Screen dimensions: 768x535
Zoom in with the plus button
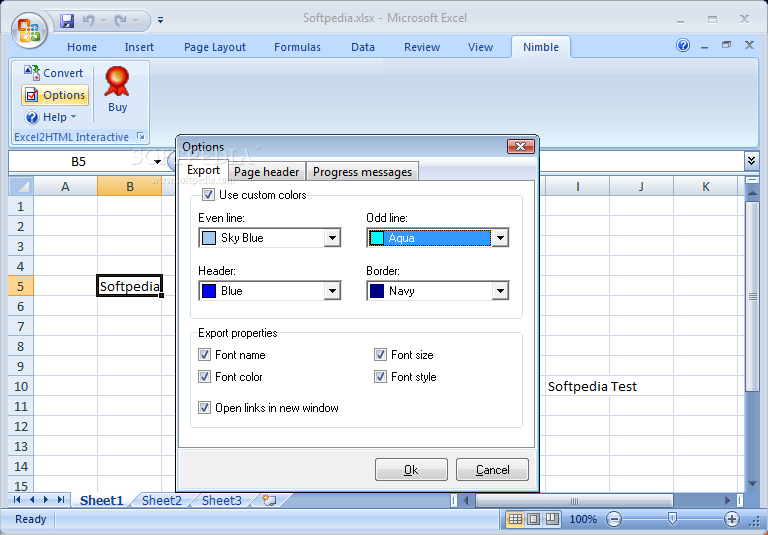(x=731, y=519)
